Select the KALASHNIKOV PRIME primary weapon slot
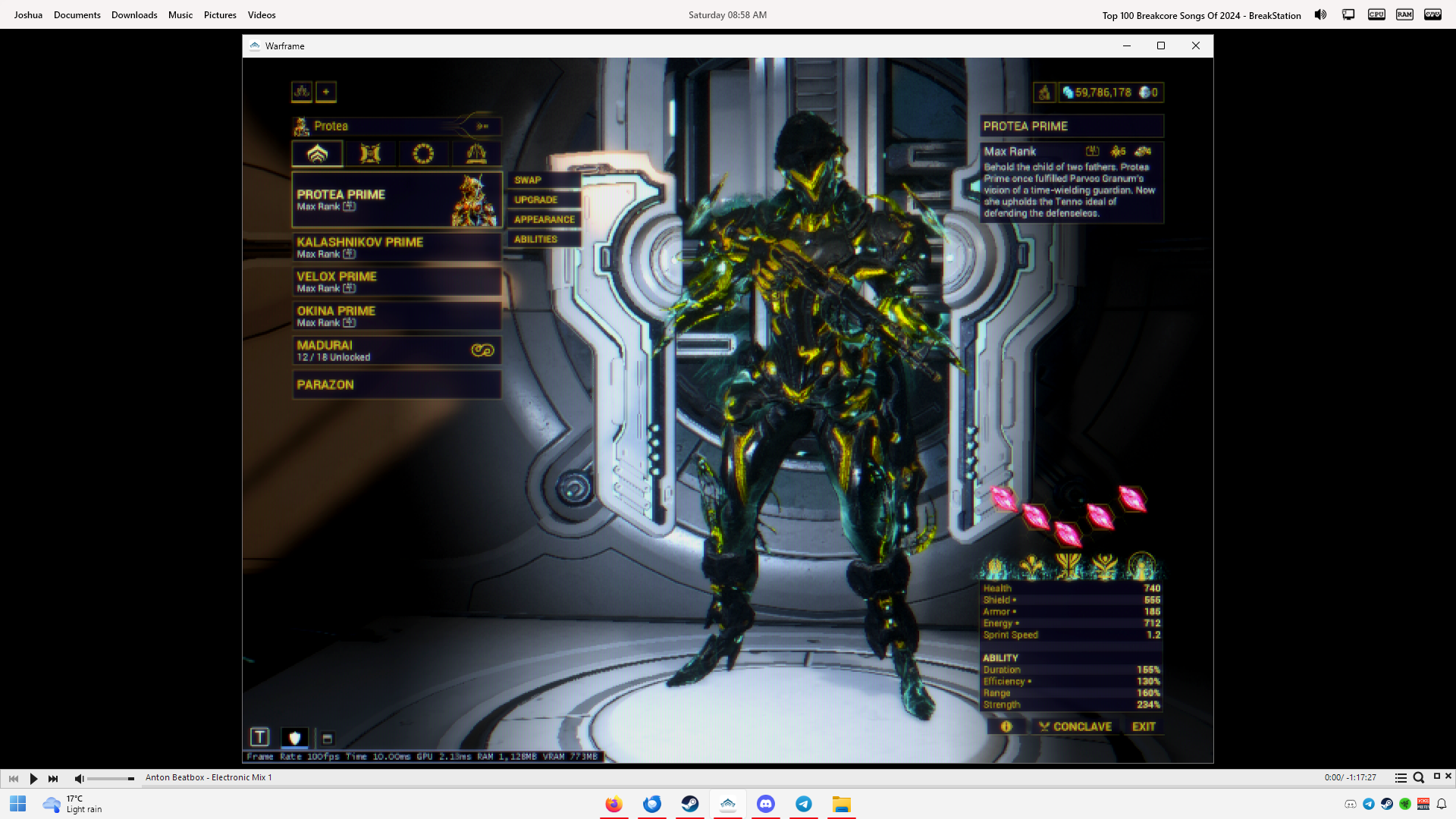The width and height of the screenshot is (1456, 819). [397, 247]
